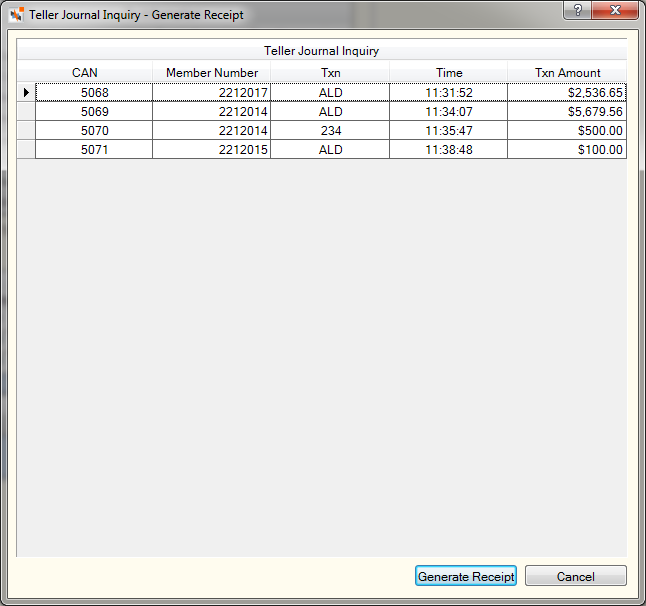Sort by the Member Number column header

(212, 73)
